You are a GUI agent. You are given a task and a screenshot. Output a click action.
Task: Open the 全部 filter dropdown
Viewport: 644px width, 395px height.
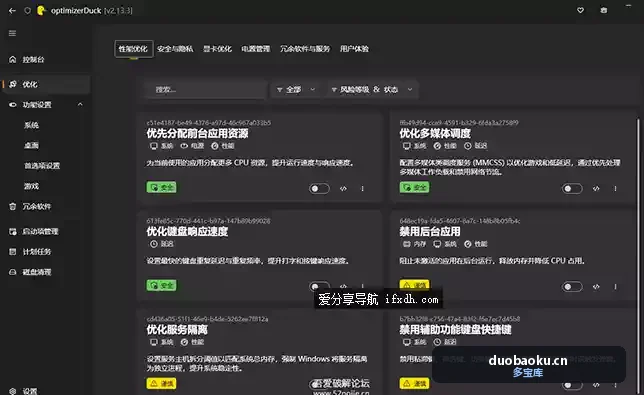(x=296, y=90)
